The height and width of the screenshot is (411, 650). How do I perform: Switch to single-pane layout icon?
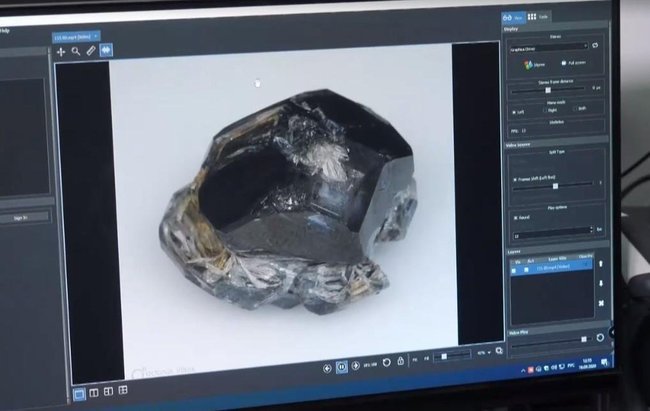[80, 392]
